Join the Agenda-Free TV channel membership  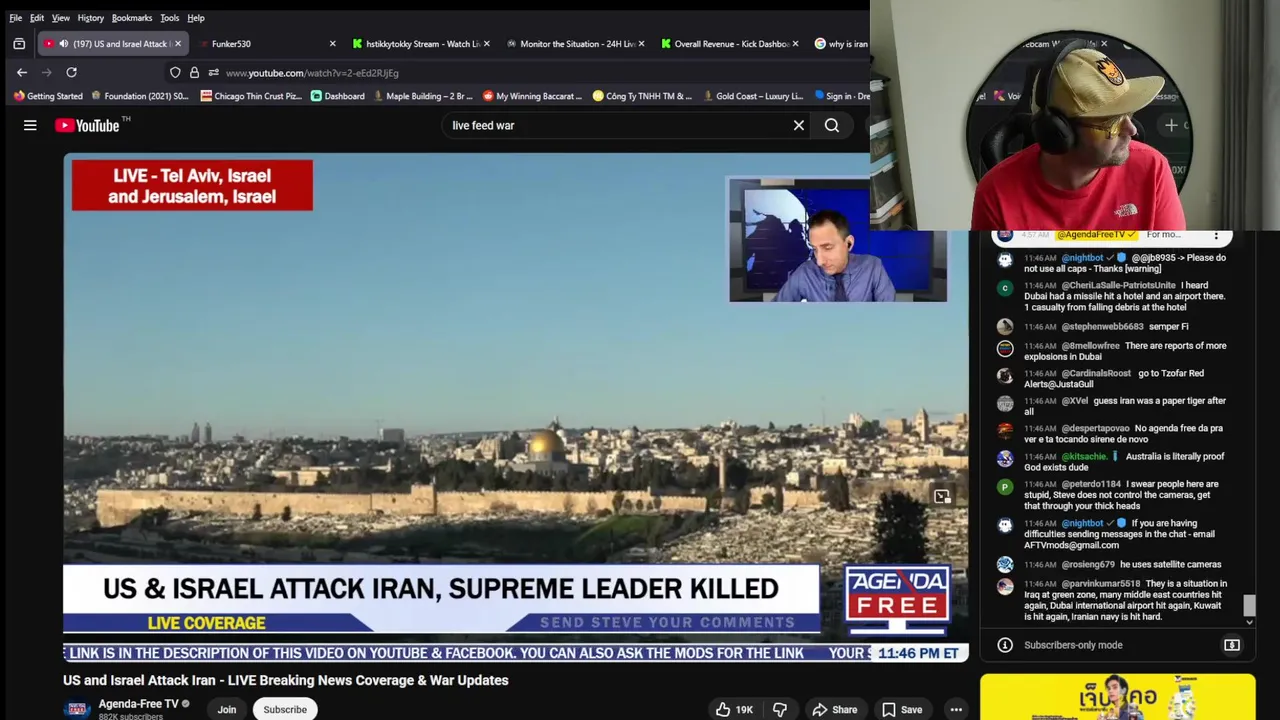pos(227,710)
